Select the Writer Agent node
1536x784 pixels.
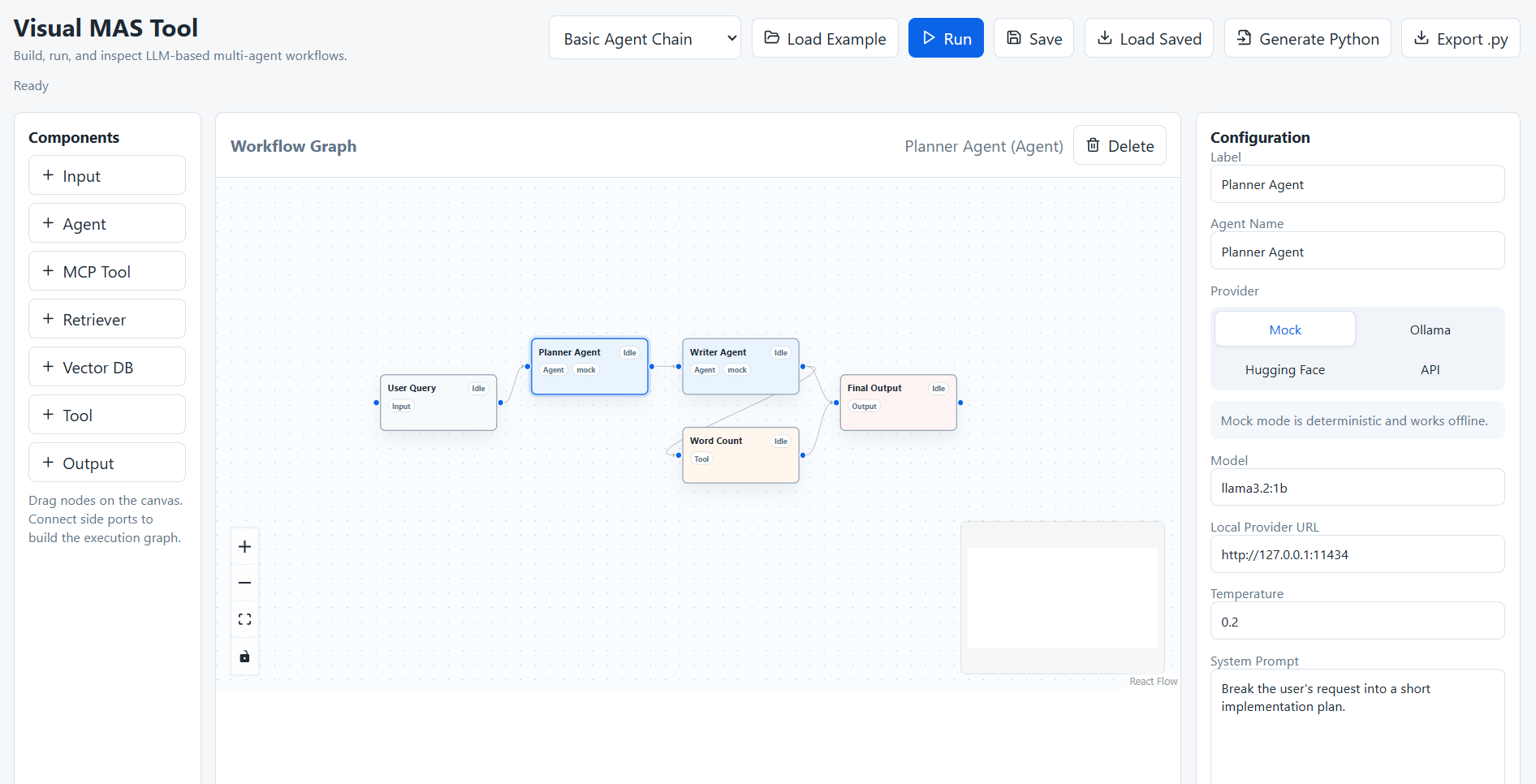[740, 367]
